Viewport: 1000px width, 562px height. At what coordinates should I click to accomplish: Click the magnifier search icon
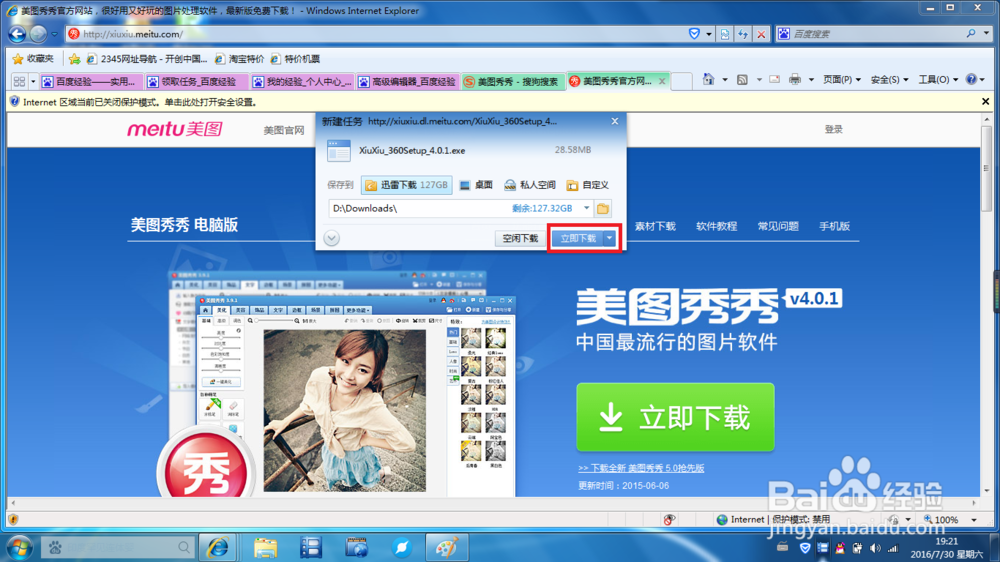(x=971, y=33)
